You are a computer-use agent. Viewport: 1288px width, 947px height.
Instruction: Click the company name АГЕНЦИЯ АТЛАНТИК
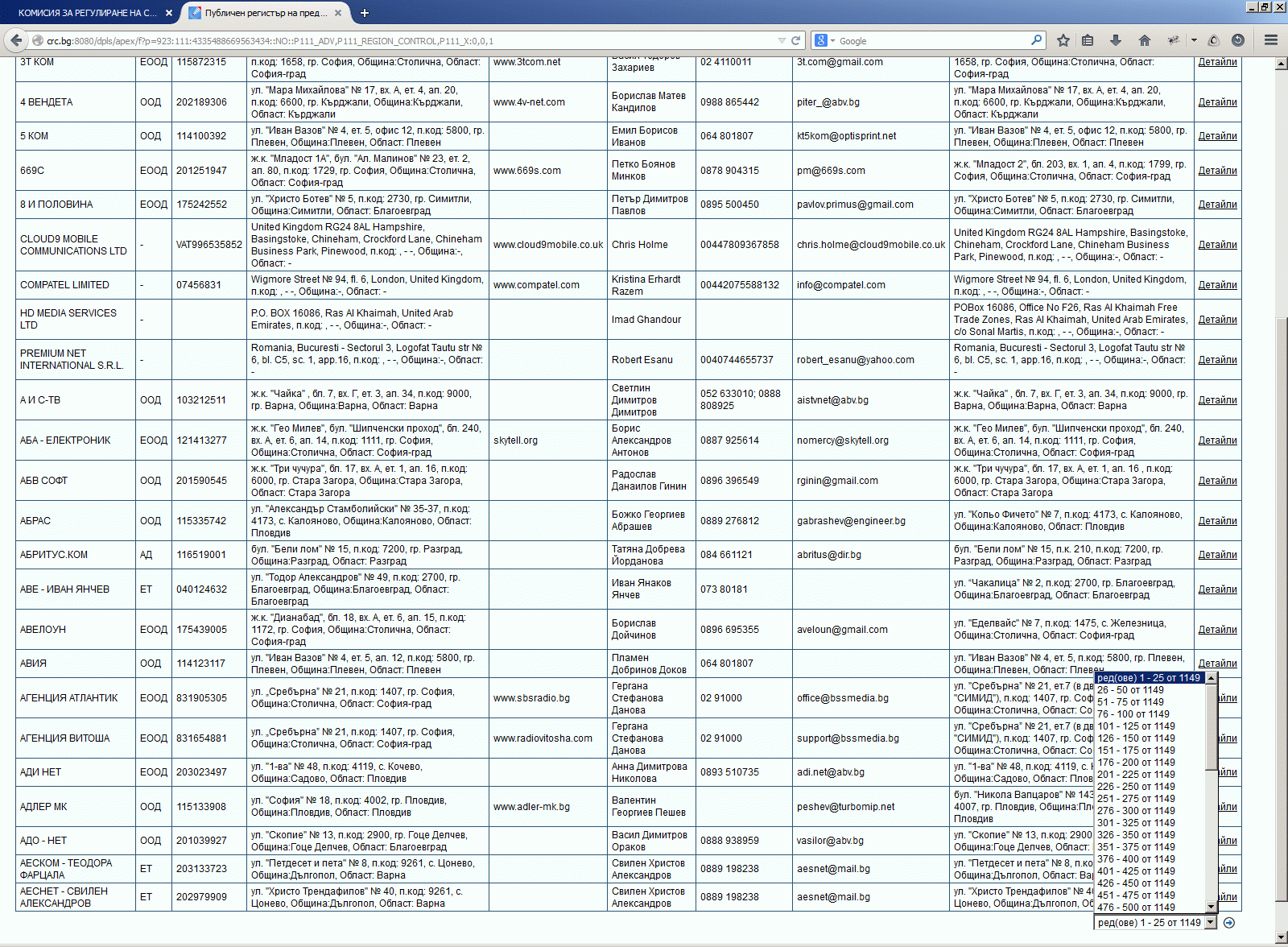tap(69, 698)
